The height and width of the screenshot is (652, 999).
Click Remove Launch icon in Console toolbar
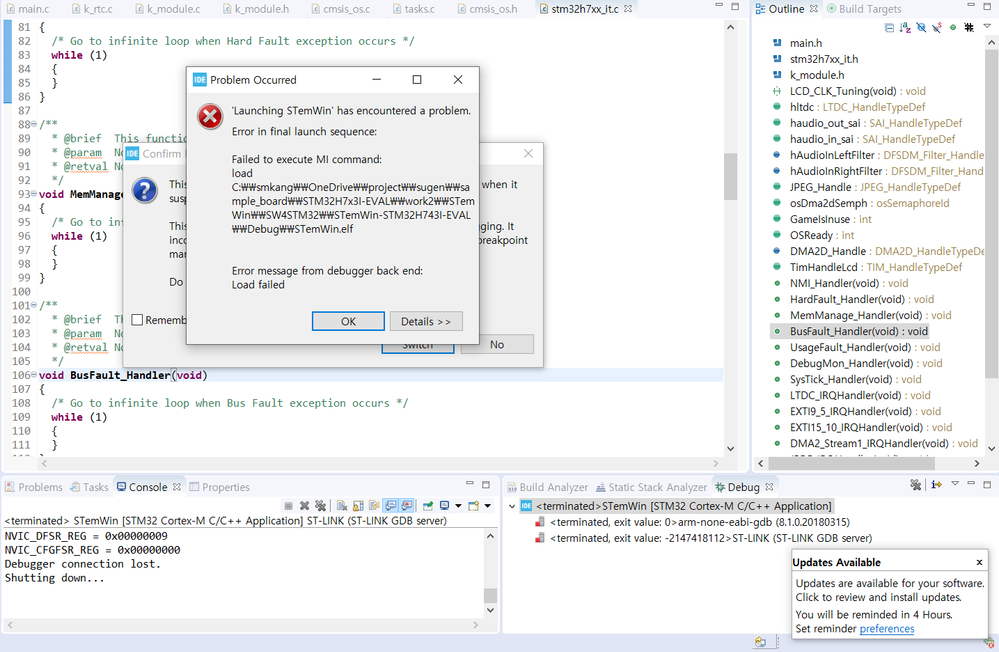pyautogui.click(x=305, y=505)
